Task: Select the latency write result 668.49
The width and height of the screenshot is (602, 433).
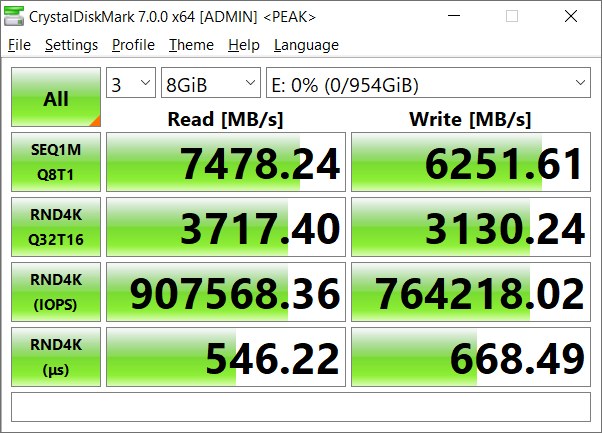Action: point(471,357)
